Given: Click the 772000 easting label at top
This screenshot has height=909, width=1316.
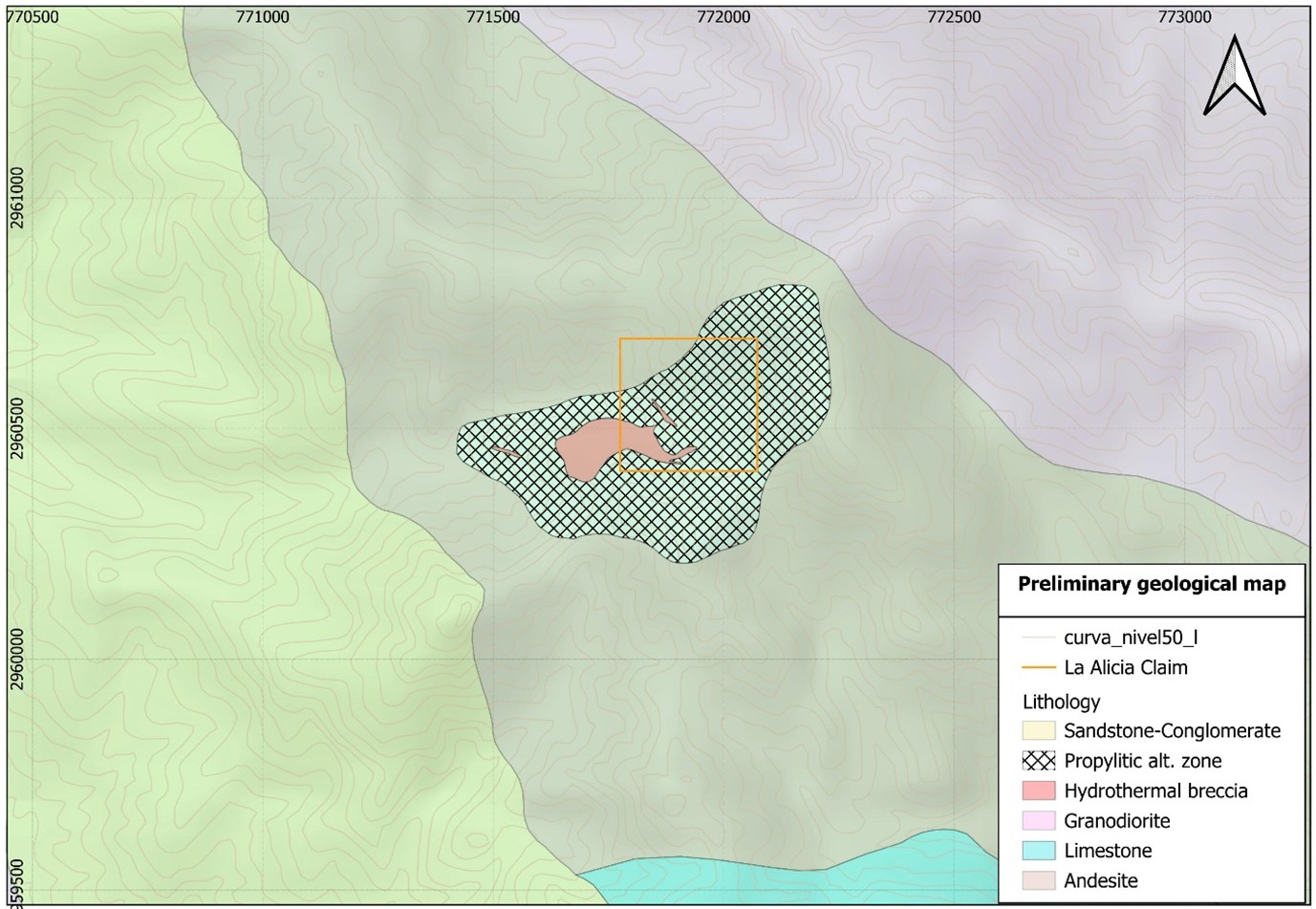Looking at the screenshot, I should [723, 16].
